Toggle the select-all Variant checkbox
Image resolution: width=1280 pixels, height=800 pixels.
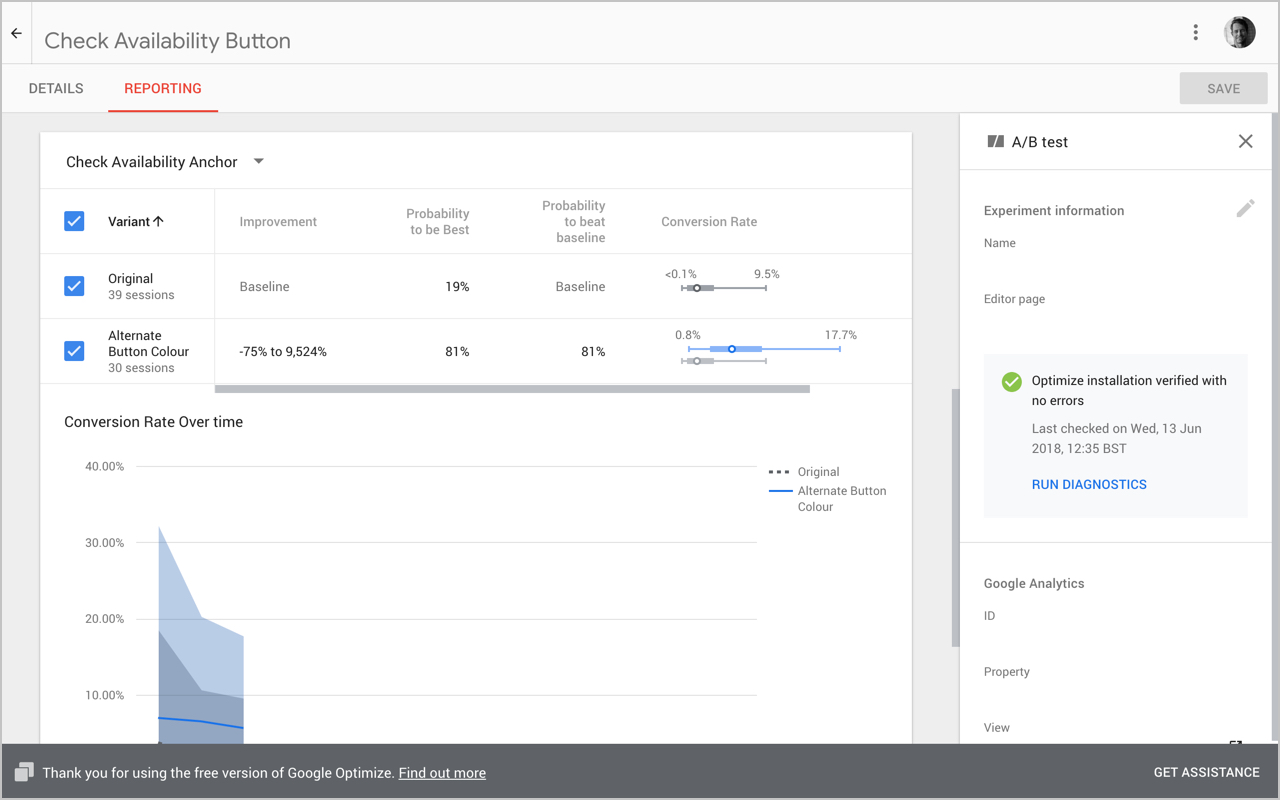click(x=74, y=221)
